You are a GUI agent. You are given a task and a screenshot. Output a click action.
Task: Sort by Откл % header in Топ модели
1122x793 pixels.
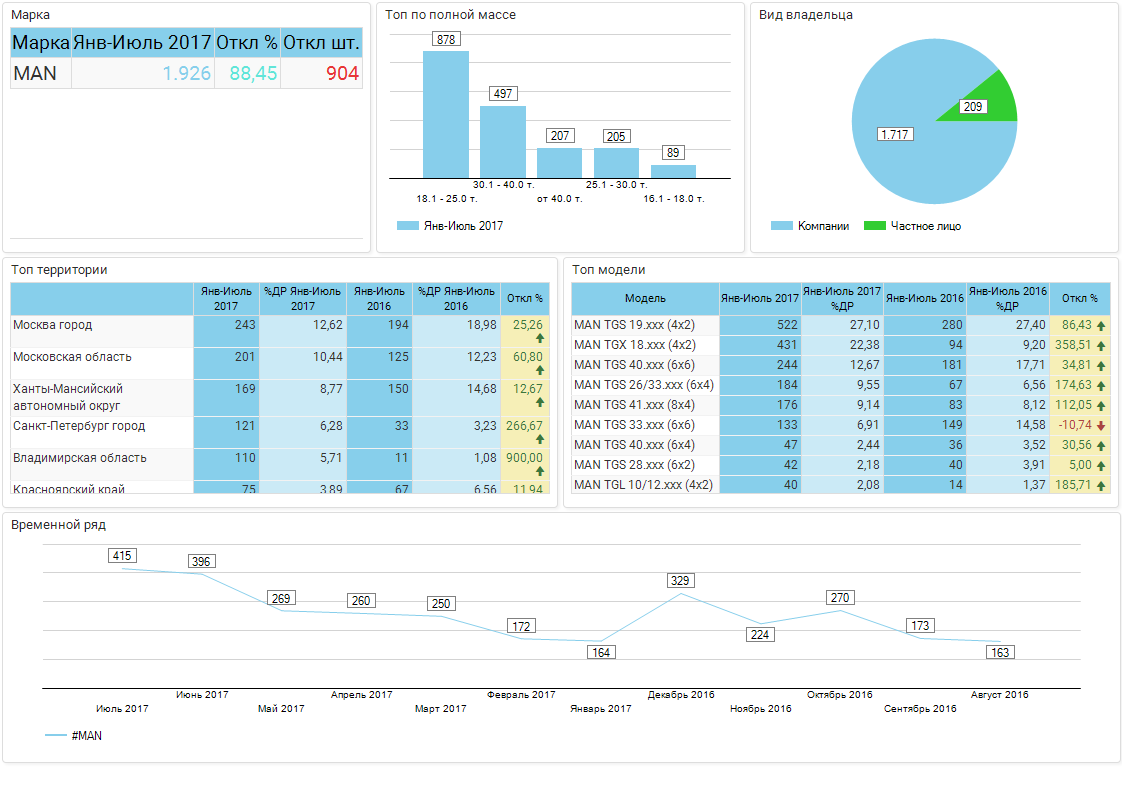coord(1080,298)
